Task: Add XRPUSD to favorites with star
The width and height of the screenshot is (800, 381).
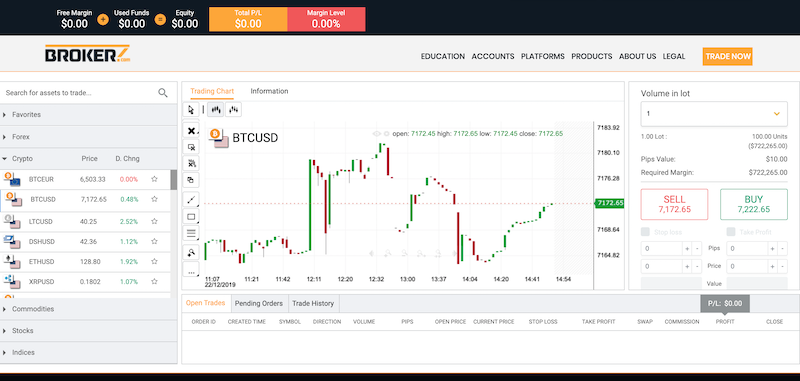Action: (154, 281)
